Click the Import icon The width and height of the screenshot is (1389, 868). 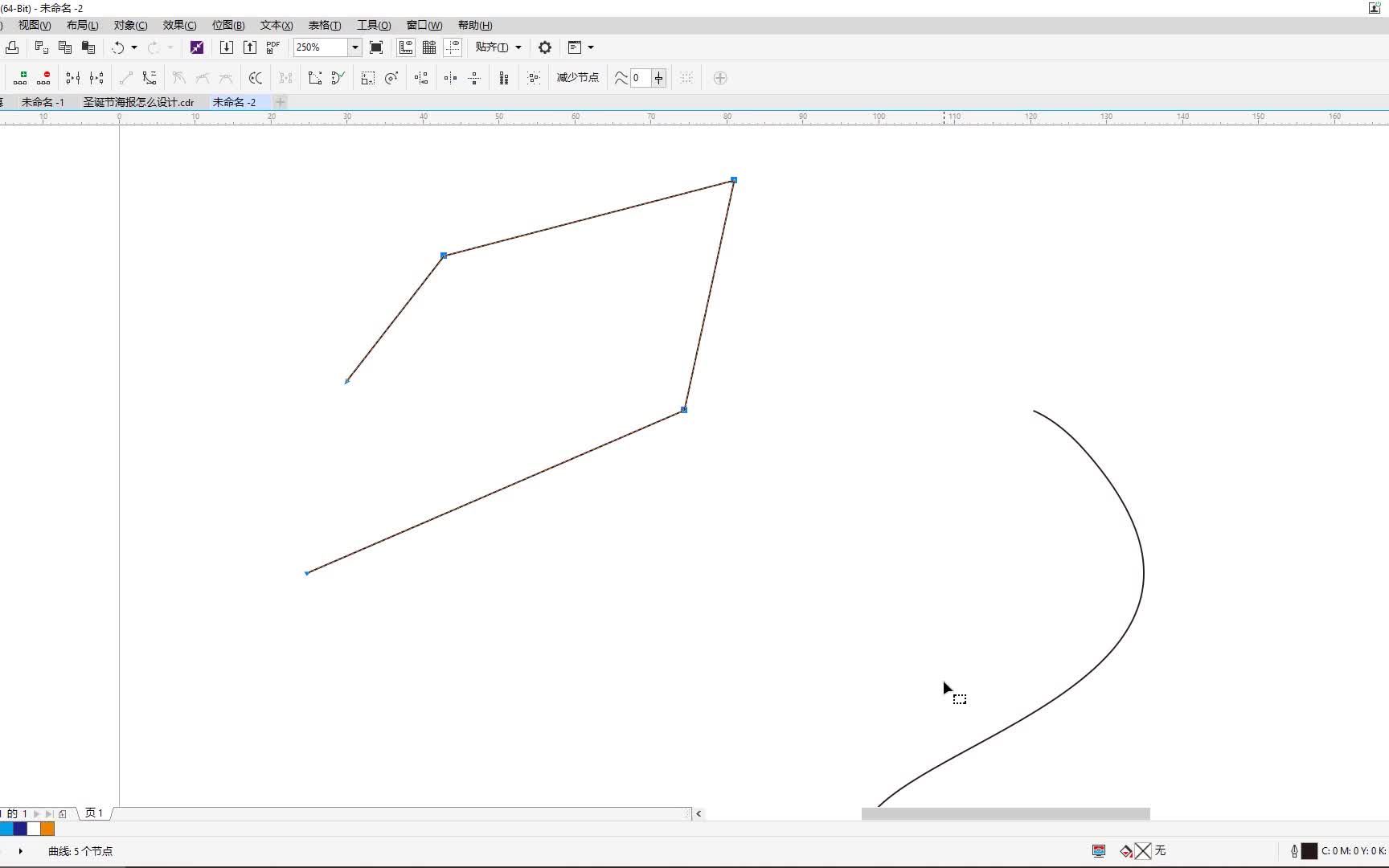(x=227, y=47)
